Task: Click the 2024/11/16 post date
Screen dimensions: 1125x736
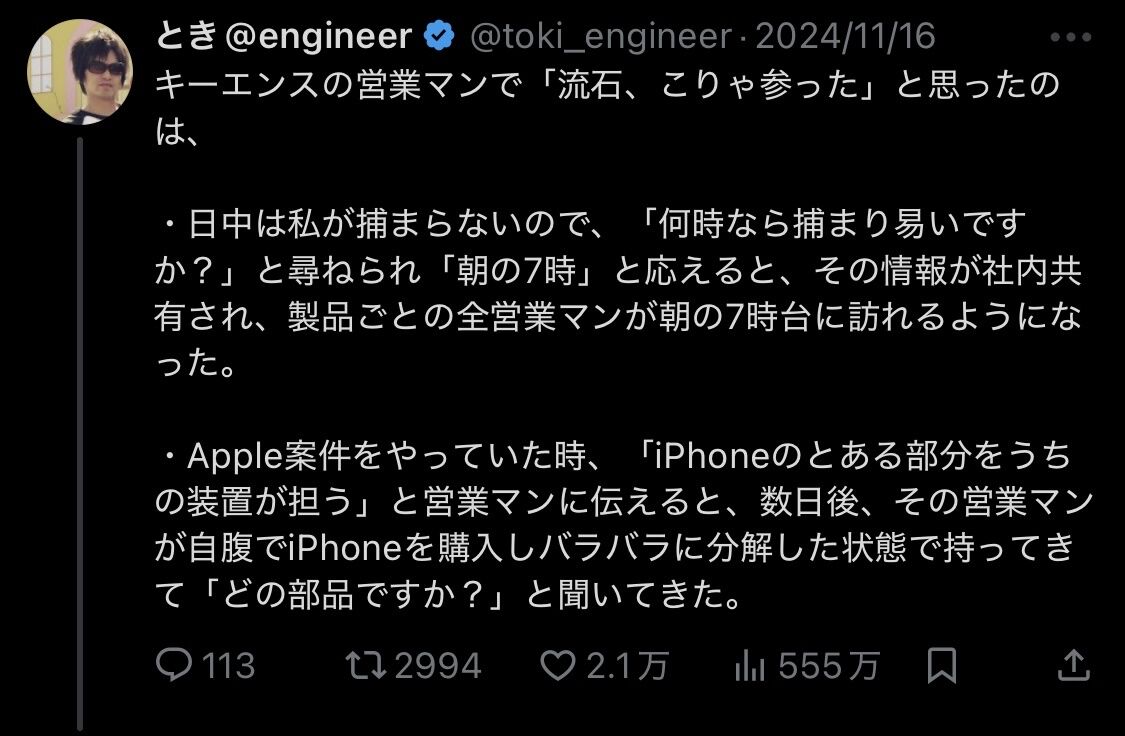Action: (x=845, y=37)
